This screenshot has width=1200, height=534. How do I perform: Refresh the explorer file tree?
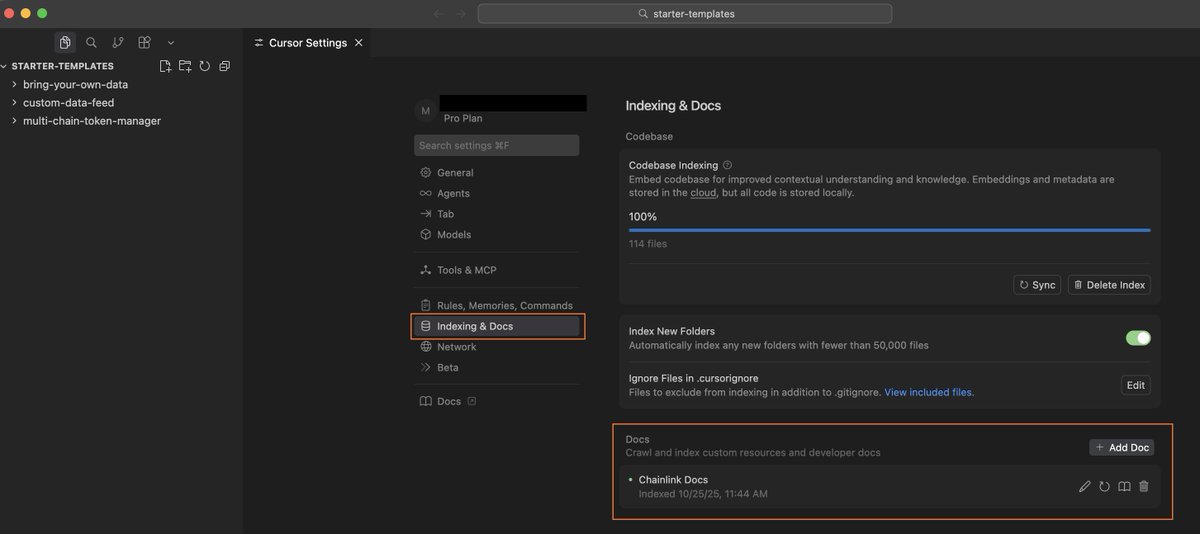point(204,66)
